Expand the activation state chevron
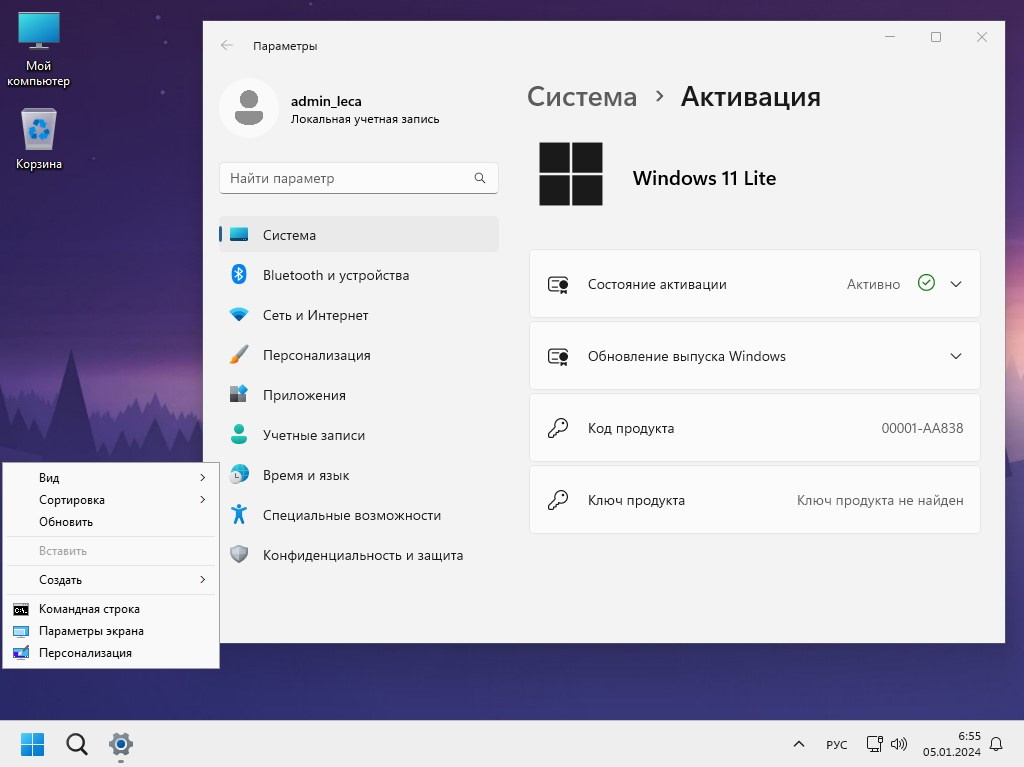 coord(956,284)
